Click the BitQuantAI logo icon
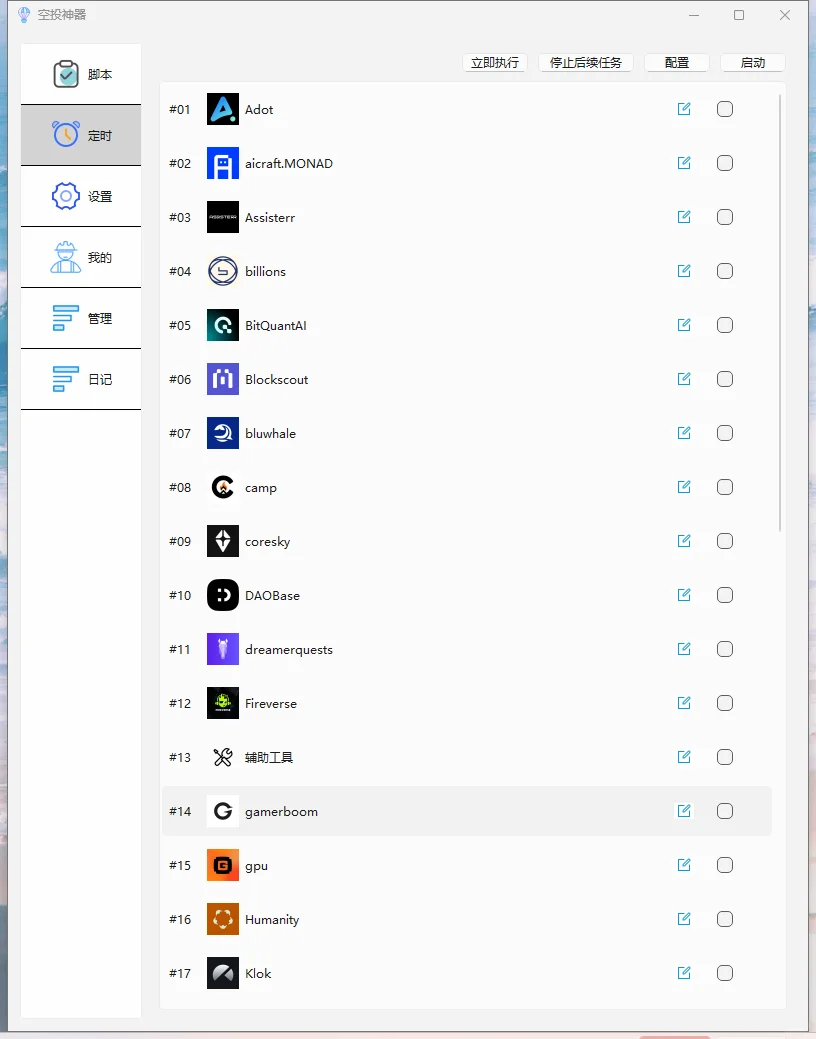 [223, 325]
